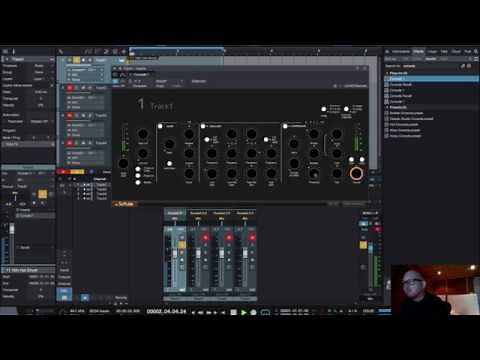This screenshot has width=480, height=360.
Task: Click the red Mute on the second mixer channel
Action: 205,238
